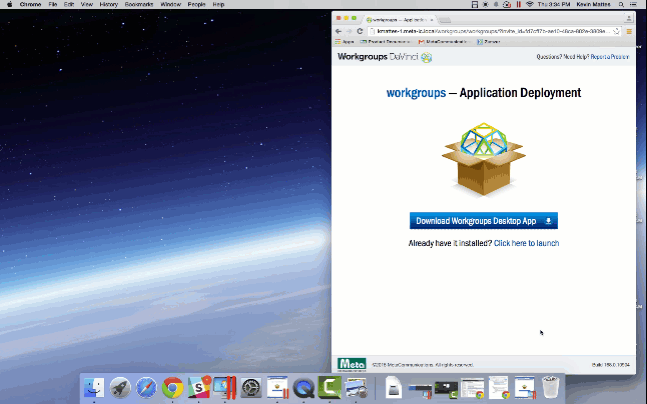Bookmark this page with star icon
The width and height of the screenshot is (647, 404).
(616, 31)
